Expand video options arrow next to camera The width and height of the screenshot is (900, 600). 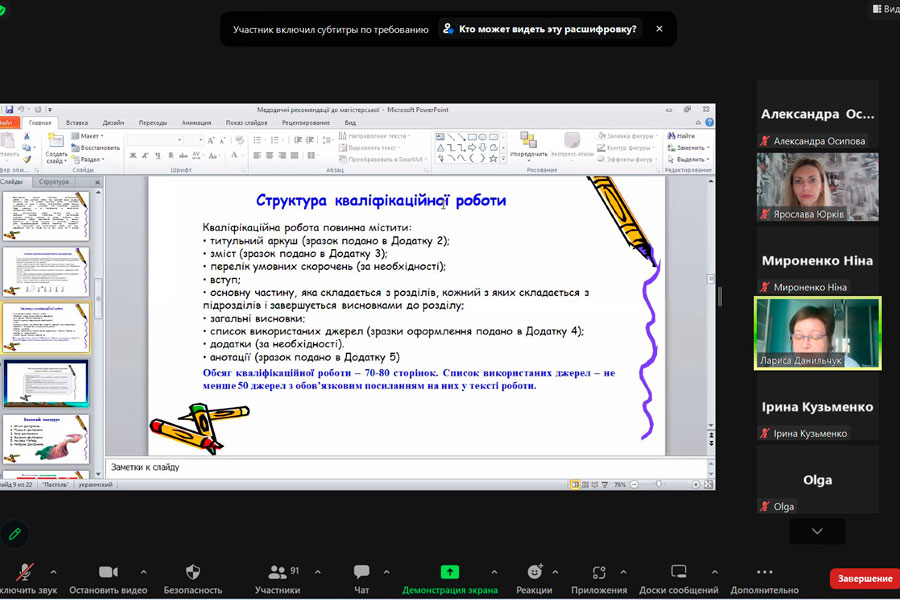(x=143, y=572)
